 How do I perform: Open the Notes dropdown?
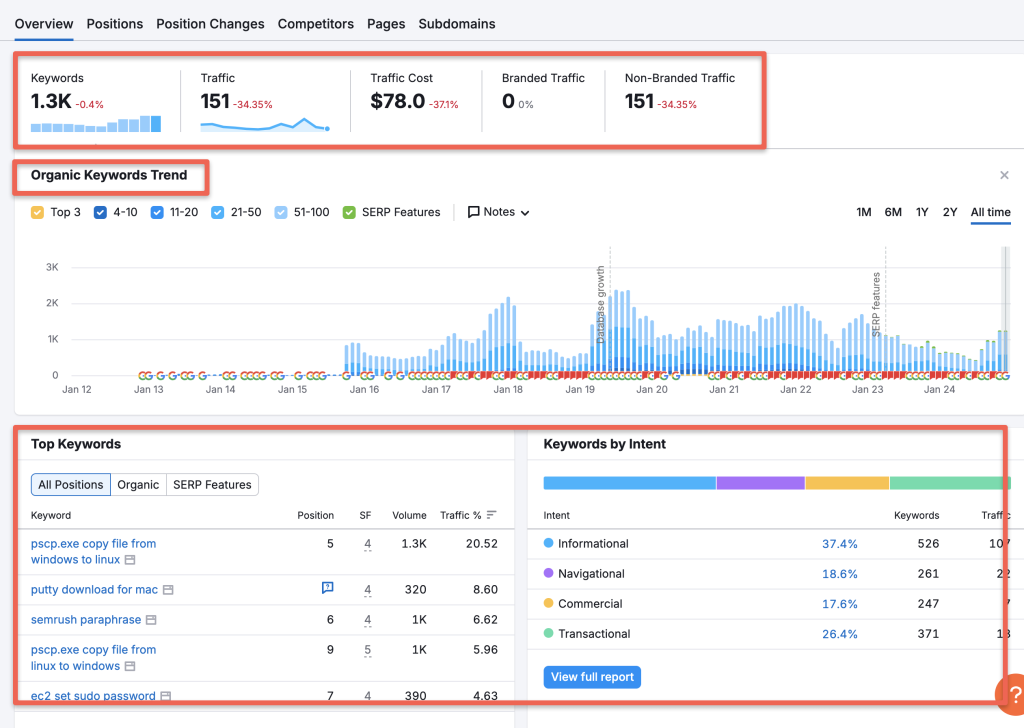(520, 211)
